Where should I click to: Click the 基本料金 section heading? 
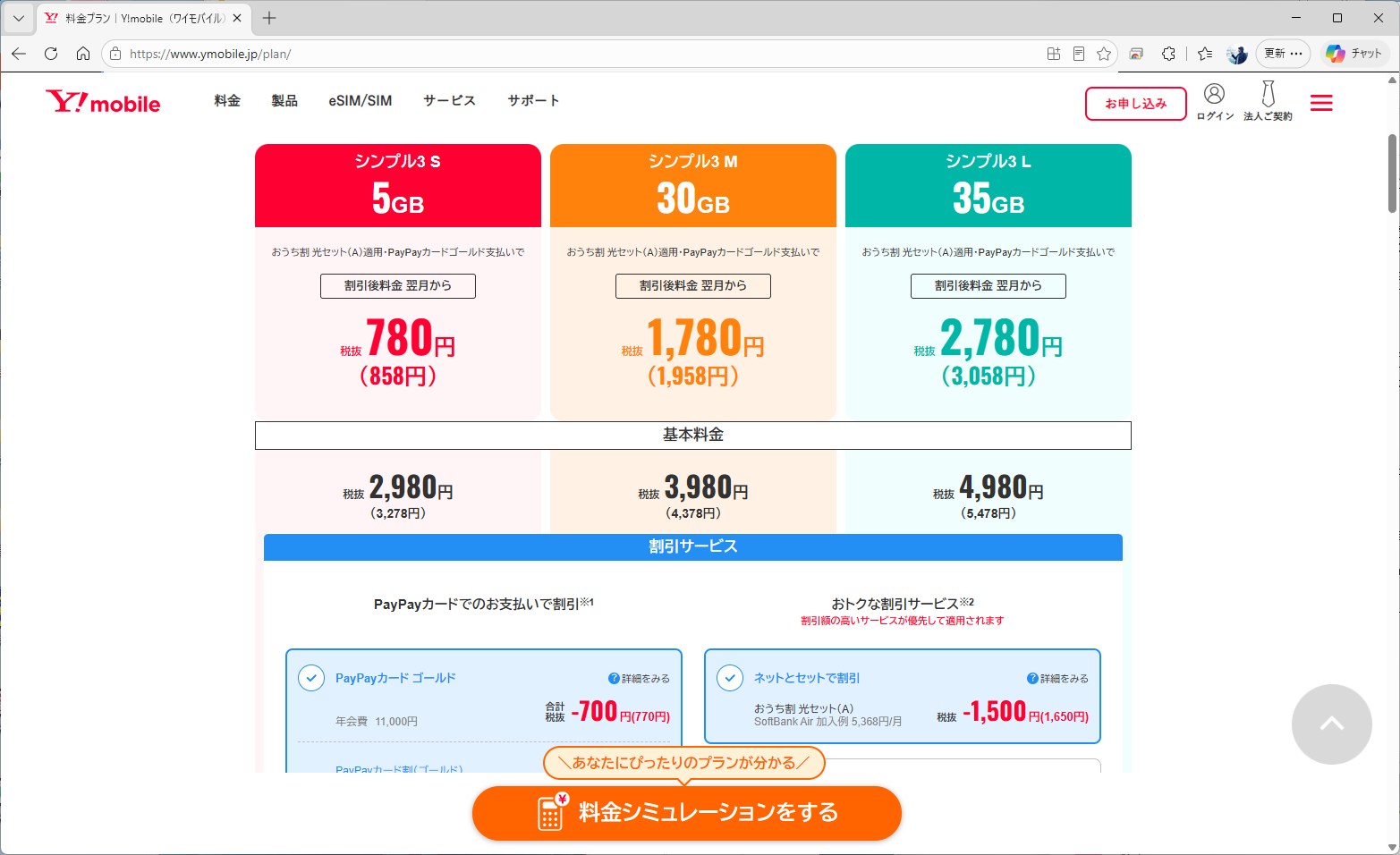tap(693, 435)
